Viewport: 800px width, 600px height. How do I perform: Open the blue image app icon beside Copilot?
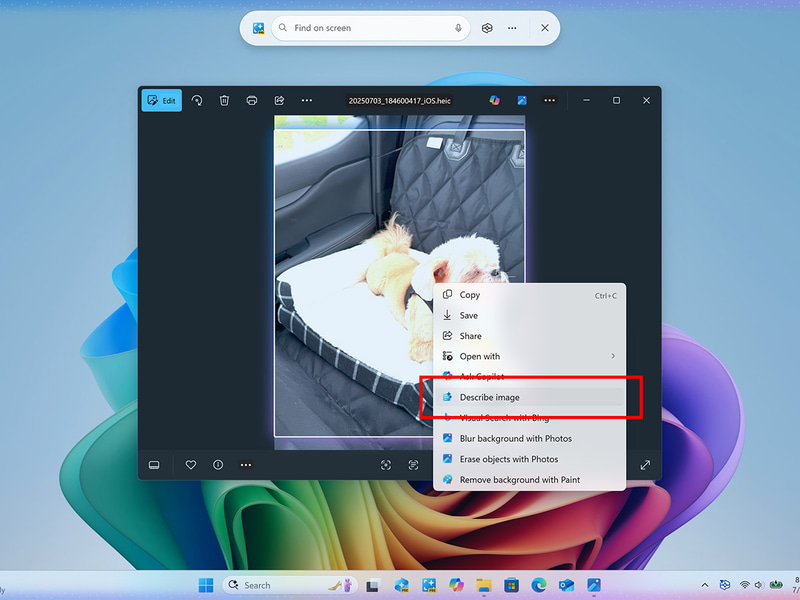tap(522, 101)
